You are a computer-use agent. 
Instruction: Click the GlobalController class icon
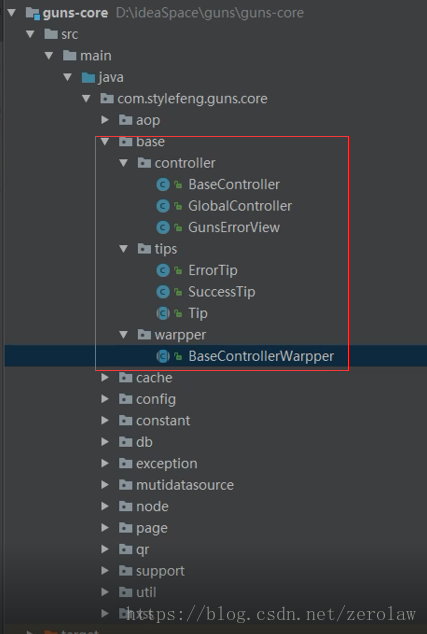point(163,206)
